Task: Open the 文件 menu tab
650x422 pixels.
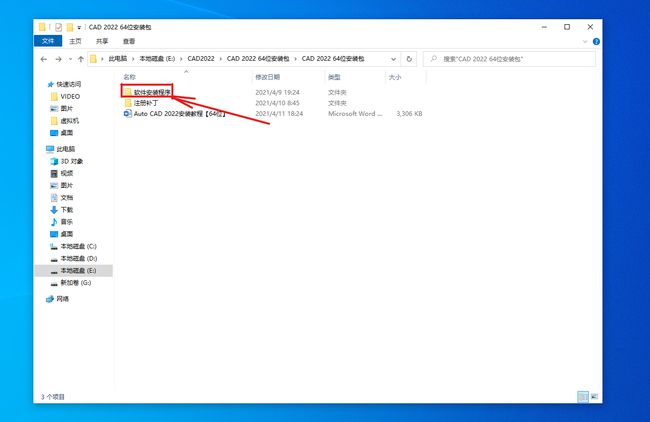Action: 48,41
